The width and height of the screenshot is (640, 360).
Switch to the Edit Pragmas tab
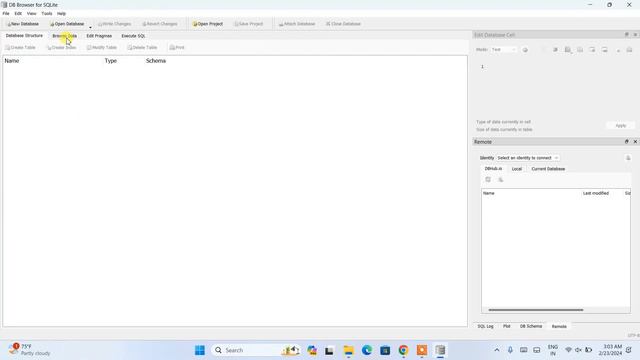[99, 36]
